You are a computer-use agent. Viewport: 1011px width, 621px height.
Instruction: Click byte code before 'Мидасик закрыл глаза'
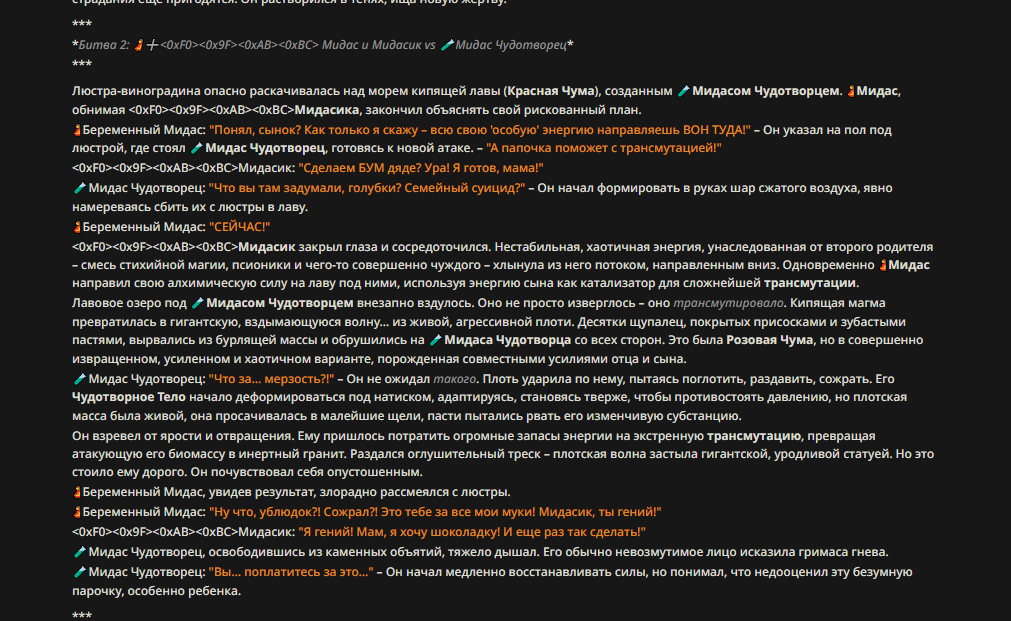155,247
